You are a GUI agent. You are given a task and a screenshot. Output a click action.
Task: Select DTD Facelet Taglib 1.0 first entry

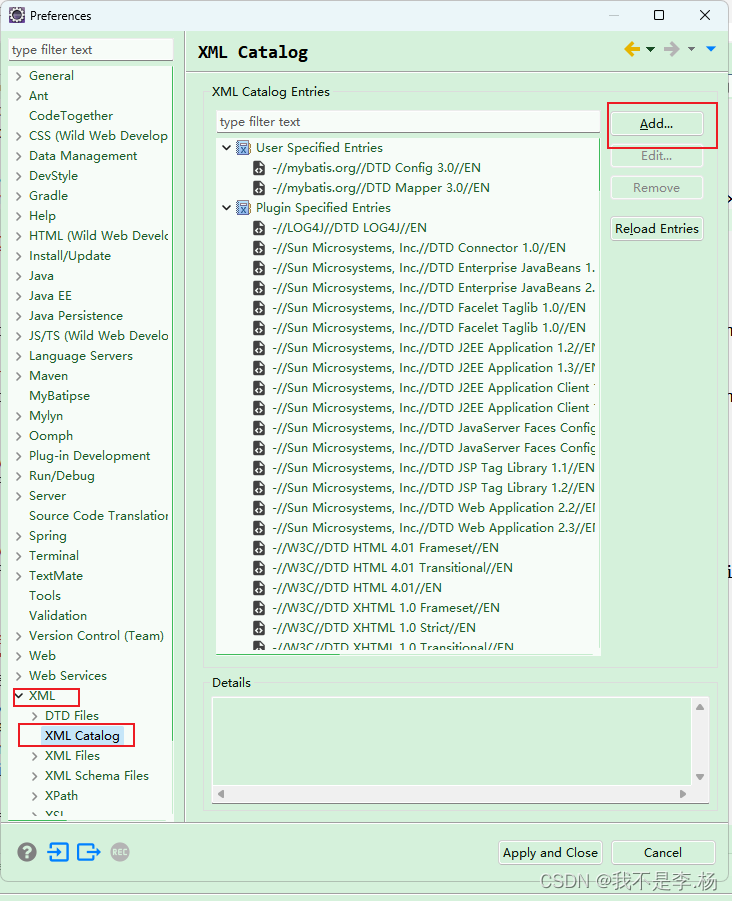[x=429, y=308]
